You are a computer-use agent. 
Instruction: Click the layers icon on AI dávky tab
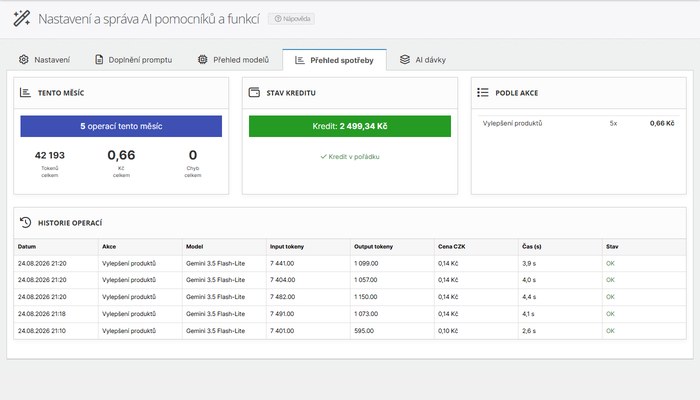coord(405,59)
